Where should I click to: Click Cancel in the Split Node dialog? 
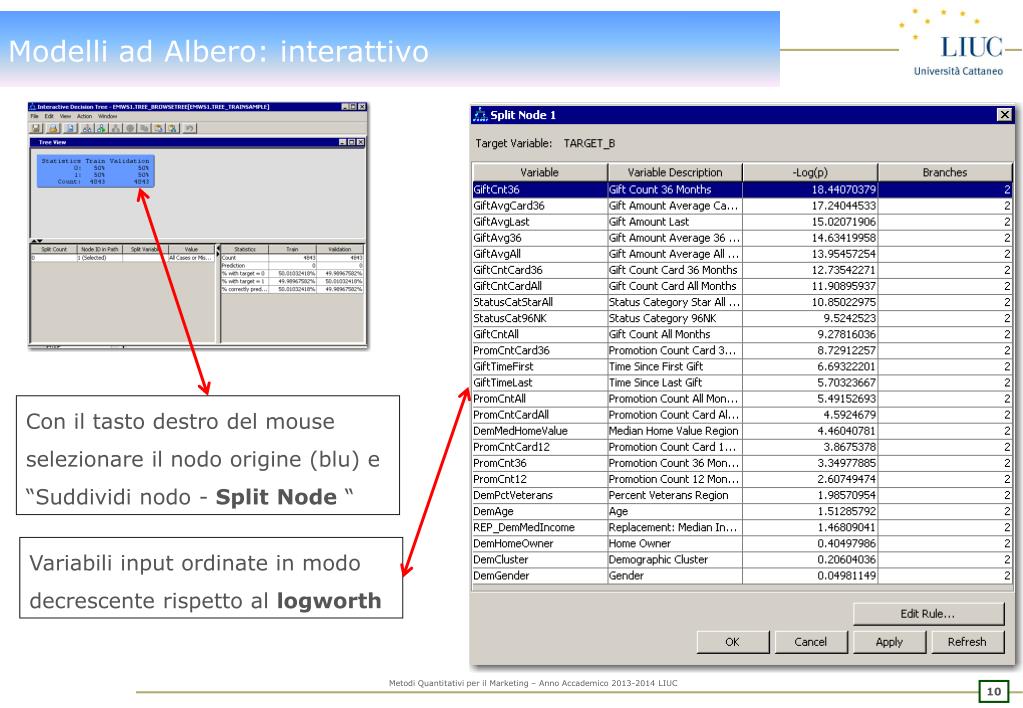(811, 641)
